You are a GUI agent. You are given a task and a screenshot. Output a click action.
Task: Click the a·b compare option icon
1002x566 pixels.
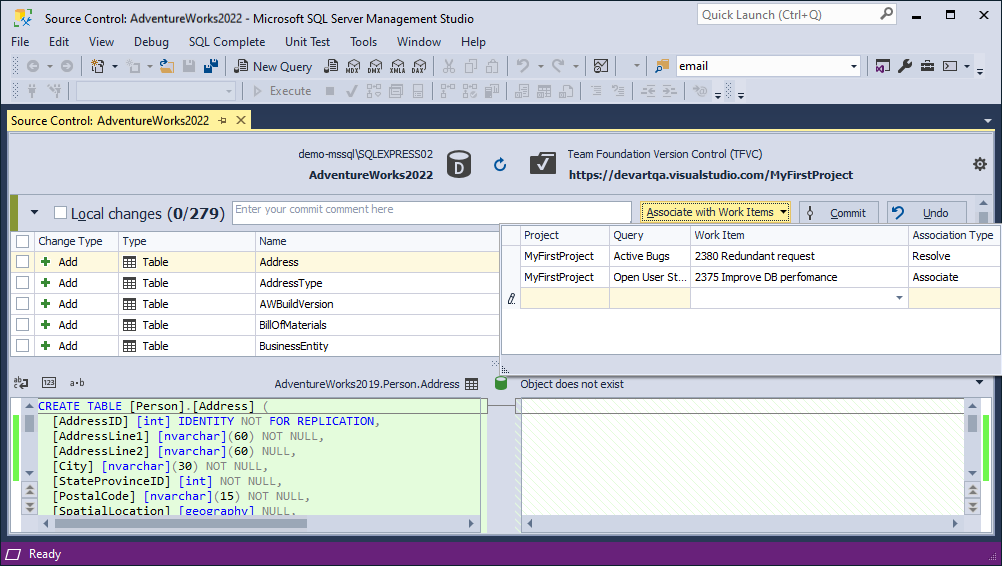coord(77,383)
